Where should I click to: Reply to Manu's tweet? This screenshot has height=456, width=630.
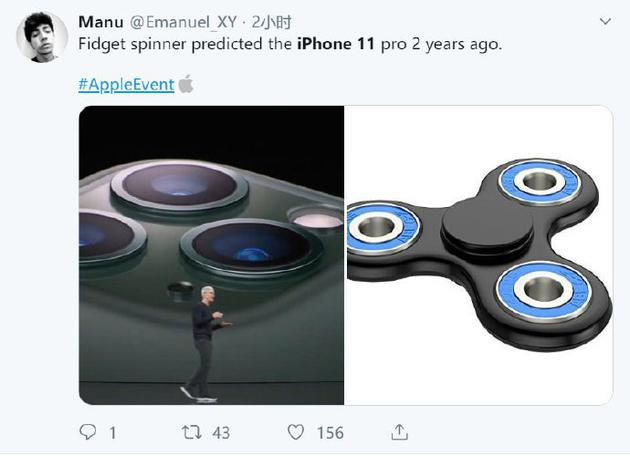pos(88,432)
